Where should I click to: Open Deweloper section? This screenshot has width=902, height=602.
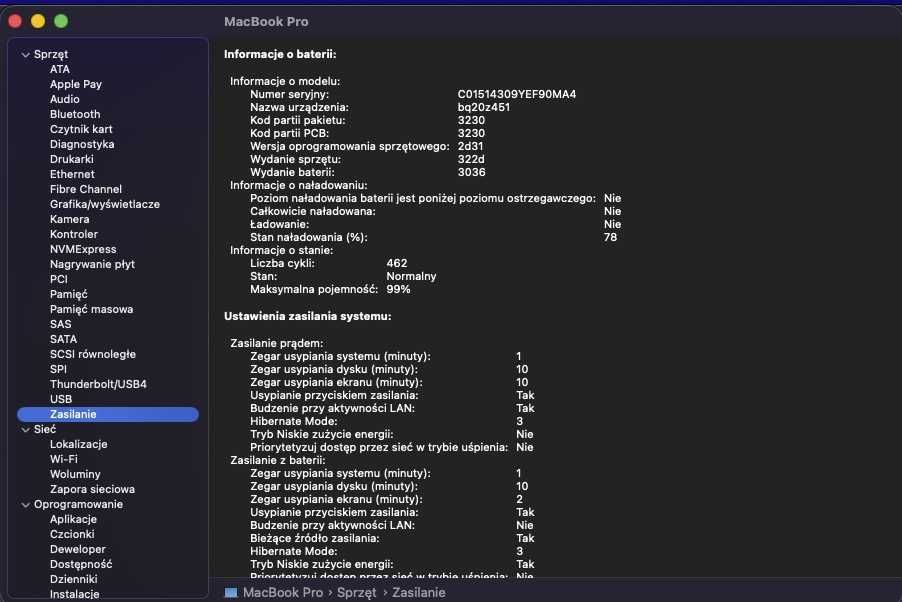(78, 549)
